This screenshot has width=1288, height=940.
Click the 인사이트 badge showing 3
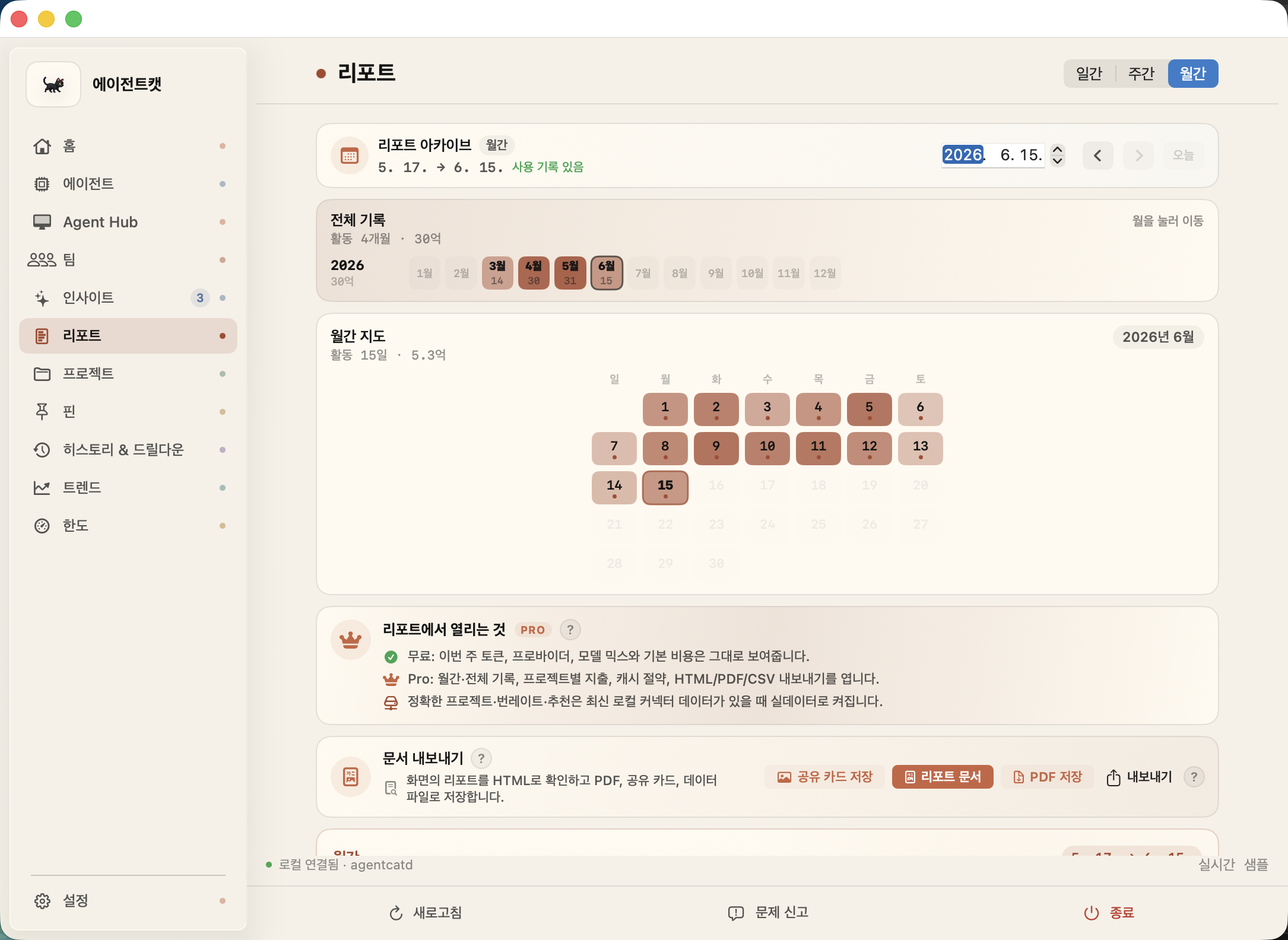coord(200,298)
